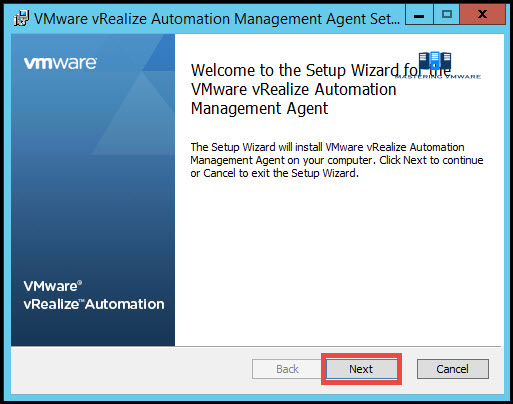Click the installer package icon in title bar
Viewport: 513px width, 404px height.
point(21,18)
